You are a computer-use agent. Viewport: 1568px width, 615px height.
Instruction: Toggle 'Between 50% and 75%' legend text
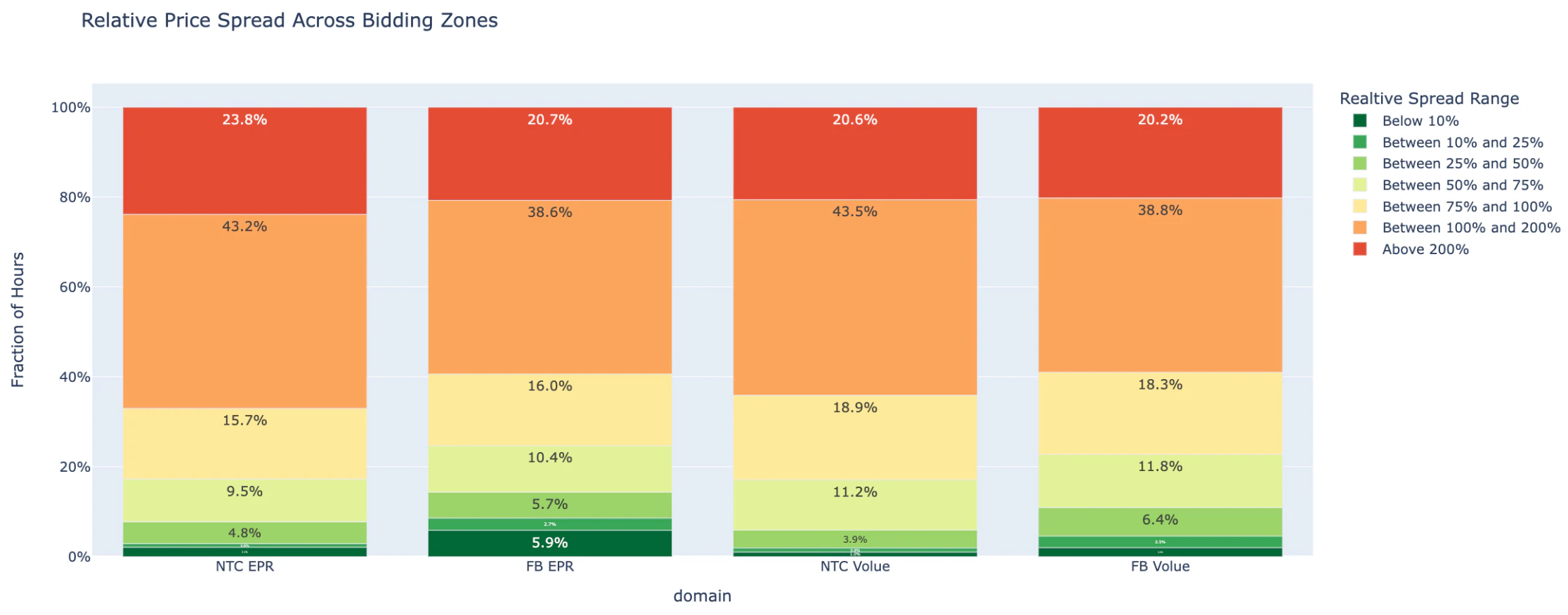pyautogui.click(x=1462, y=185)
